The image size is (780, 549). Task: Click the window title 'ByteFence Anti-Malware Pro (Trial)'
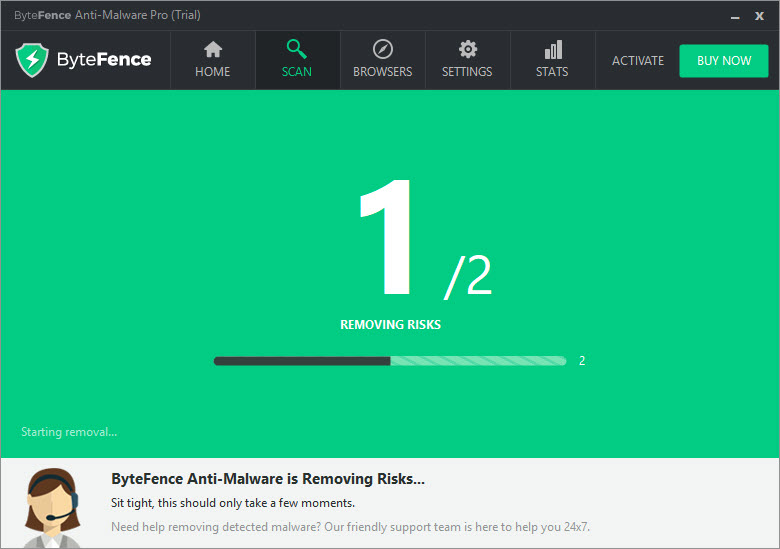coord(107,15)
